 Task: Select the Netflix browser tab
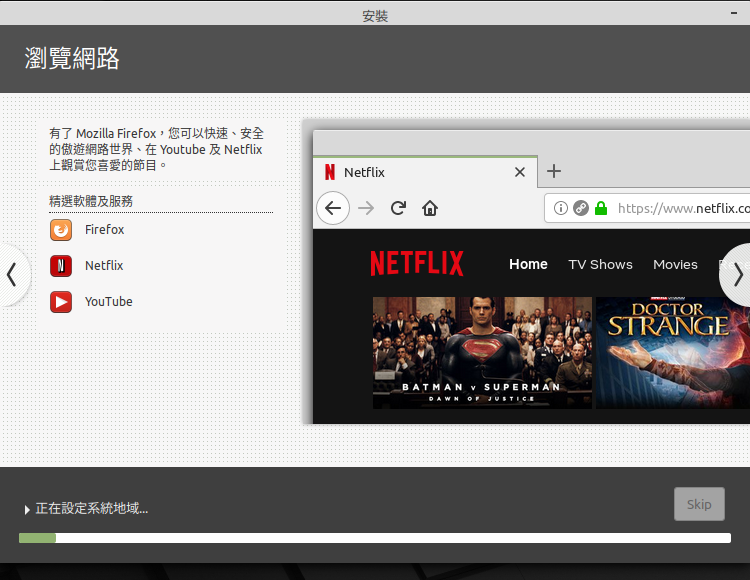coord(425,172)
